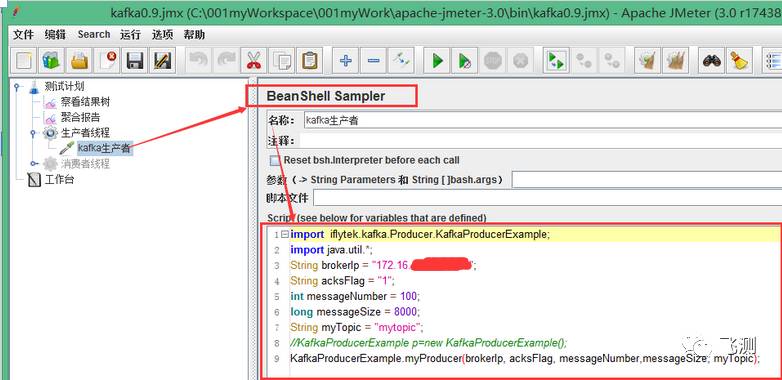Start the test green play icon

[437, 61]
